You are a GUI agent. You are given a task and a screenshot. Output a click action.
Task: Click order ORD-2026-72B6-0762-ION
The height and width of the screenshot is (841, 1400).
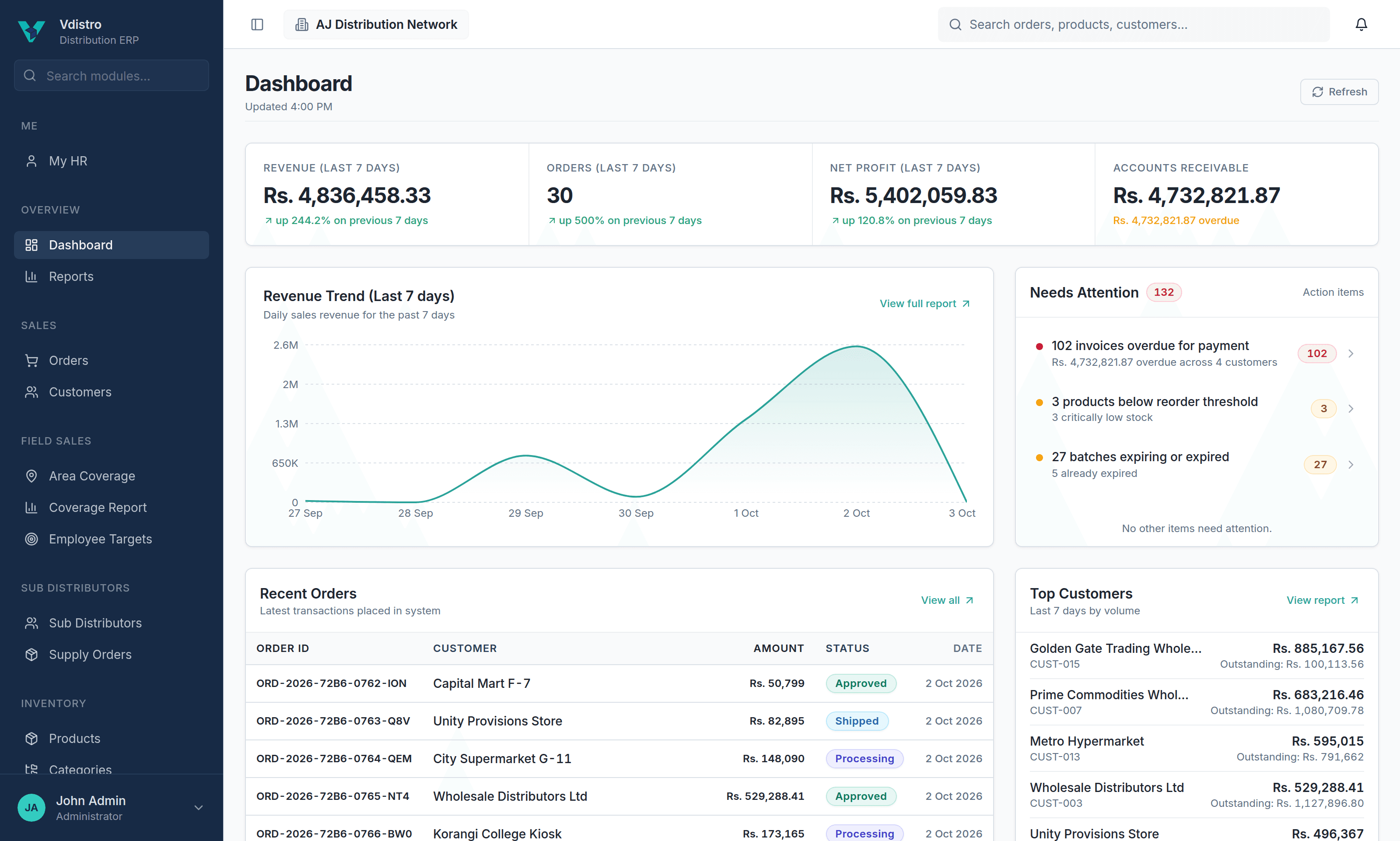[332, 683]
